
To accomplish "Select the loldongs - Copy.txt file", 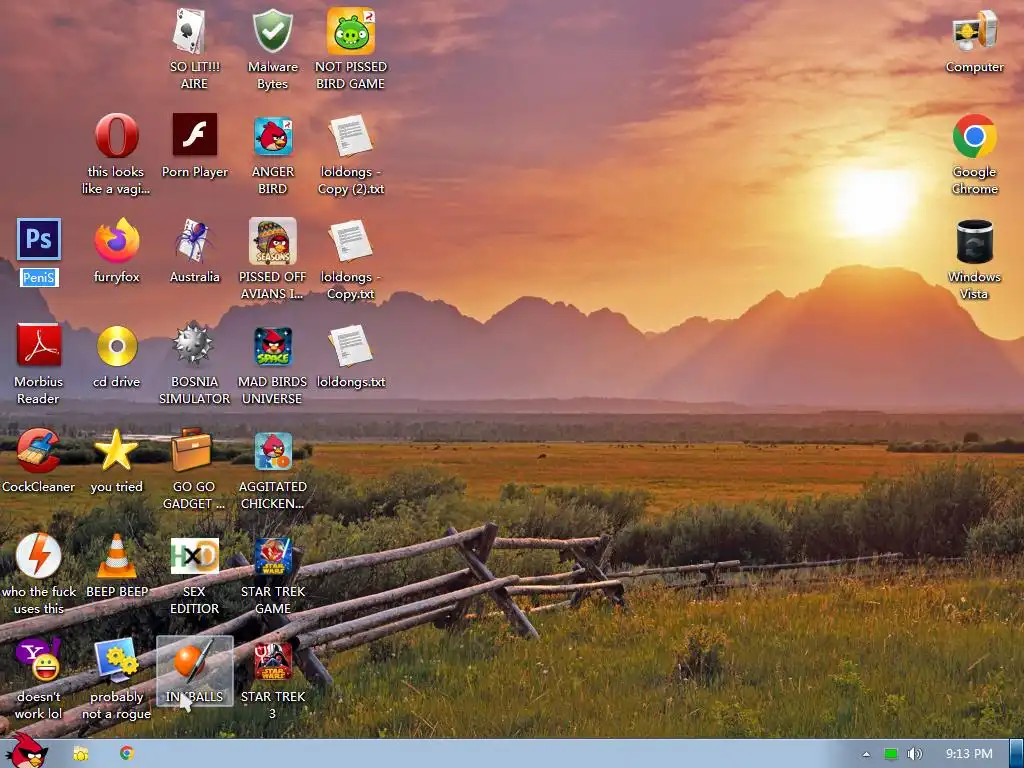I will click(x=351, y=241).
